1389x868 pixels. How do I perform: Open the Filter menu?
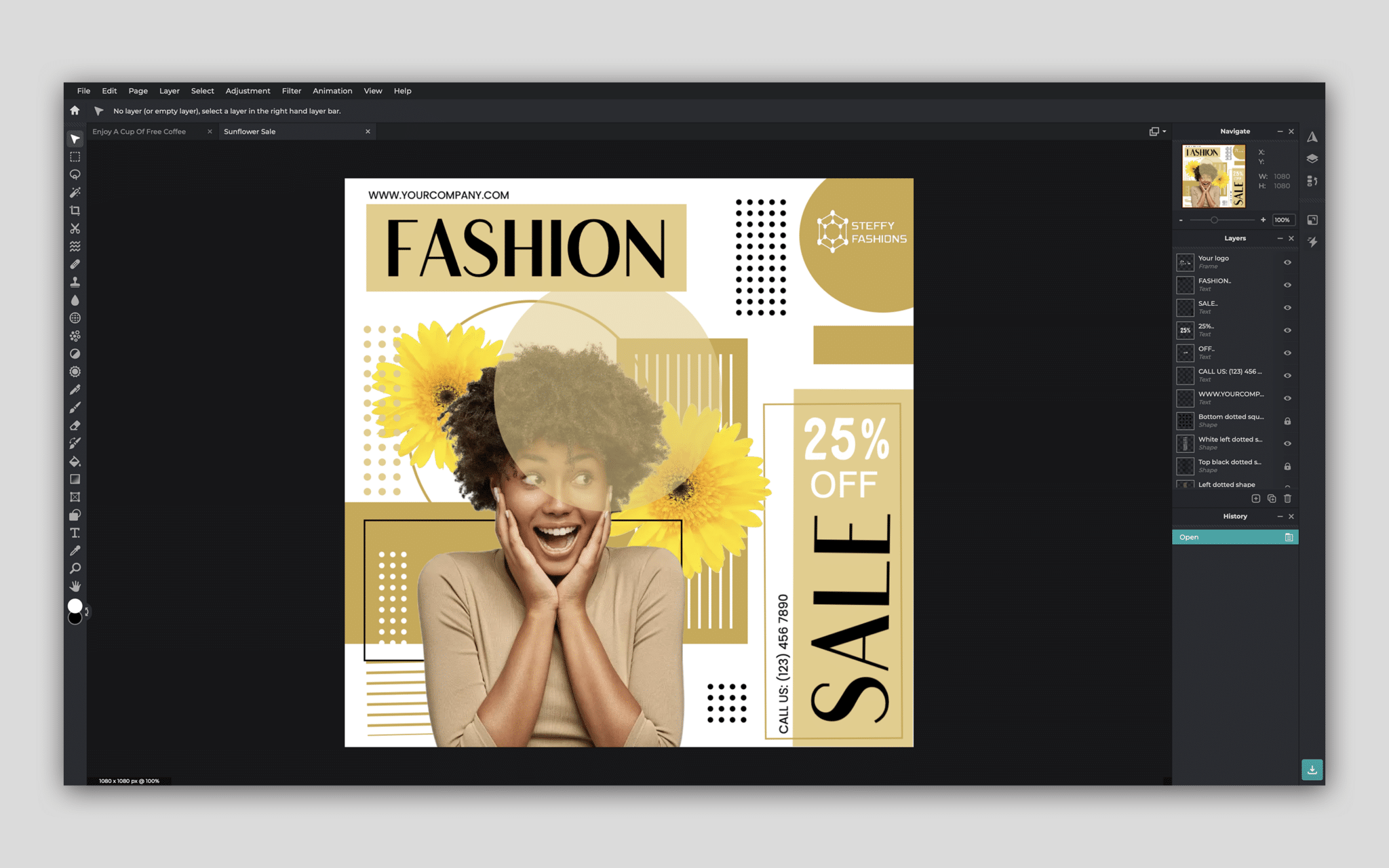pyautogui.click(x=292, y=91)
